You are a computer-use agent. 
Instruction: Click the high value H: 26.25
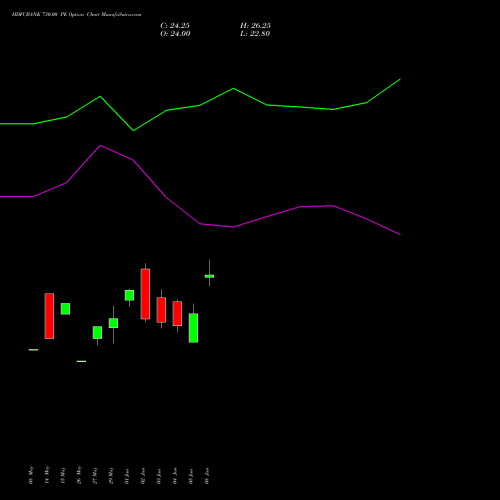click(x=255, y=26)
